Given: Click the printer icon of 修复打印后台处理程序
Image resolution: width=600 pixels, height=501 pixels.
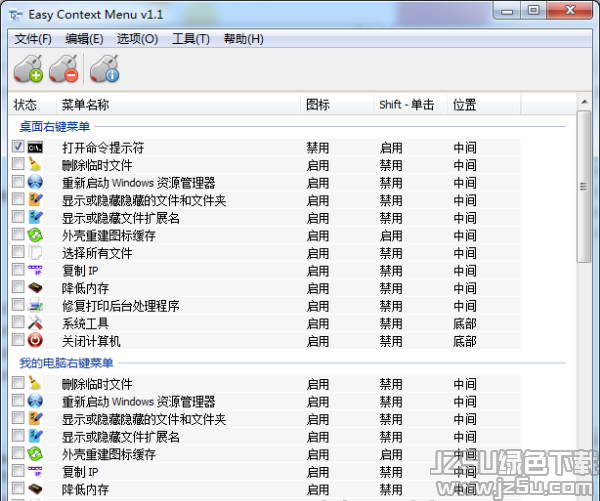Looking at the screenshot, I should click(35, 305).
